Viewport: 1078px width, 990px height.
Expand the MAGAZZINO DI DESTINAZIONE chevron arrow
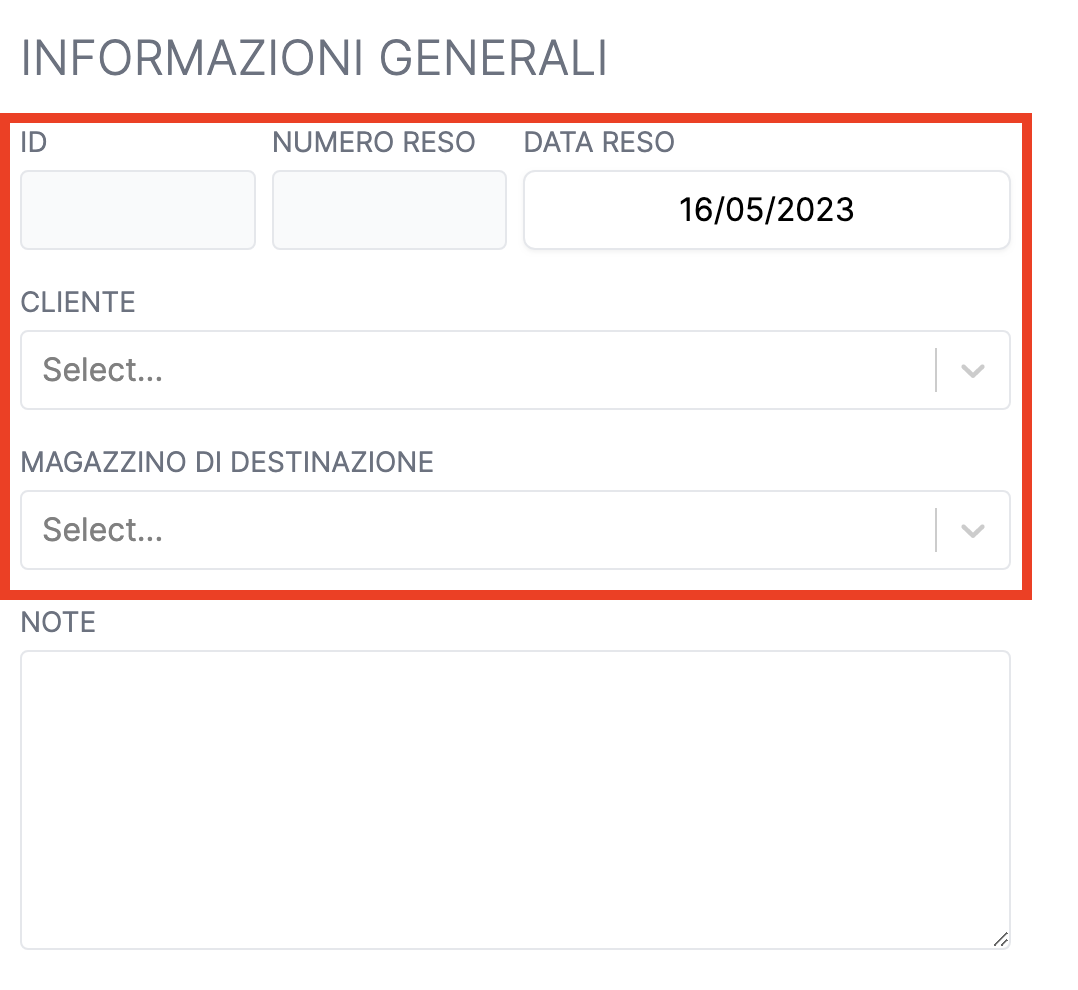tap(973, 531)
